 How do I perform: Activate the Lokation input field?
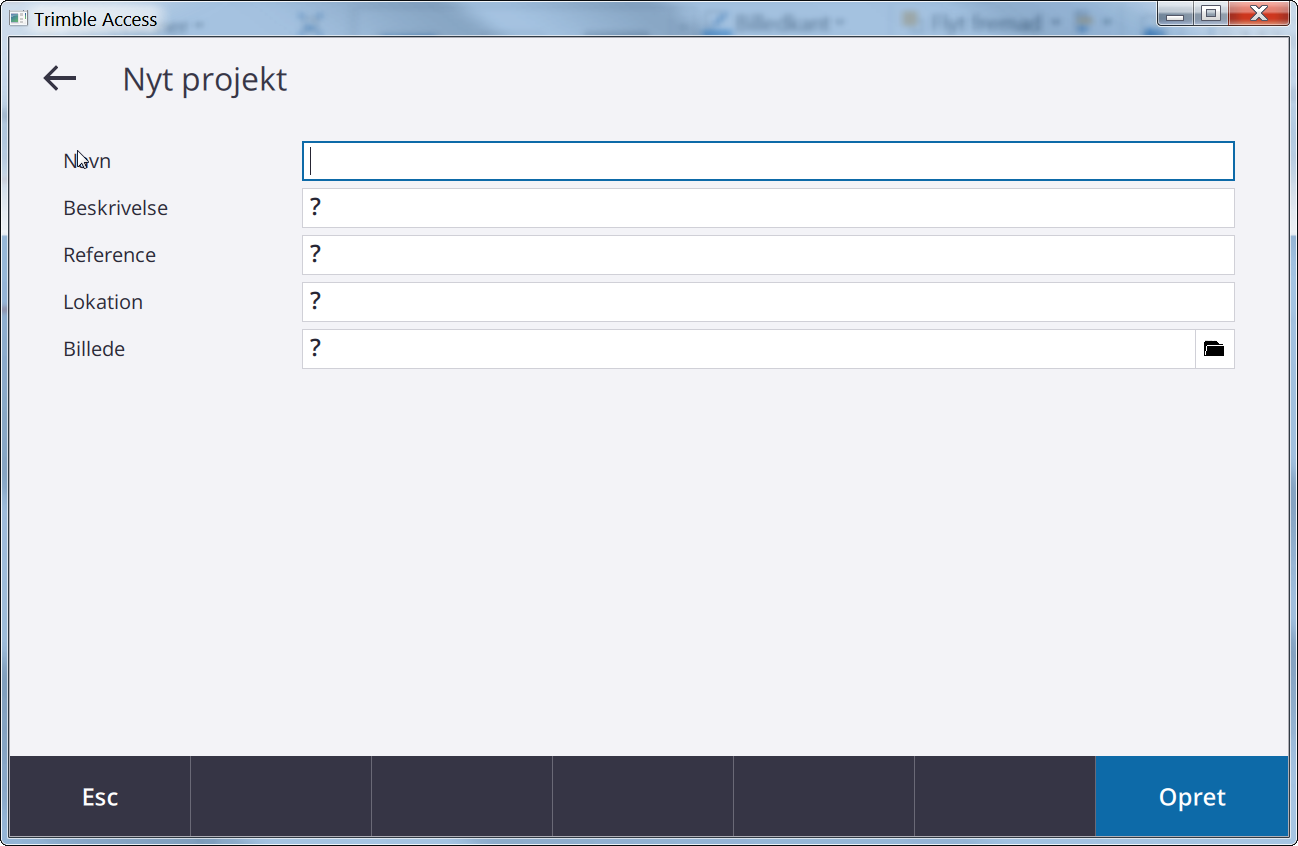tap(768, 302)
